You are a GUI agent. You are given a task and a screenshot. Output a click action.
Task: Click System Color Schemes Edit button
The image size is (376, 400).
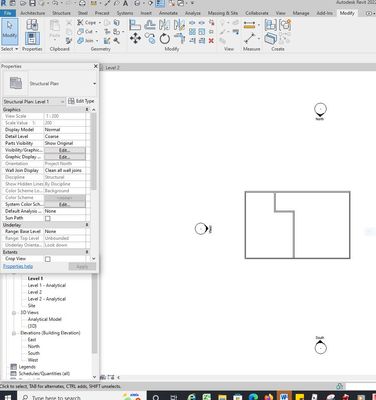[x=65, y=204]
